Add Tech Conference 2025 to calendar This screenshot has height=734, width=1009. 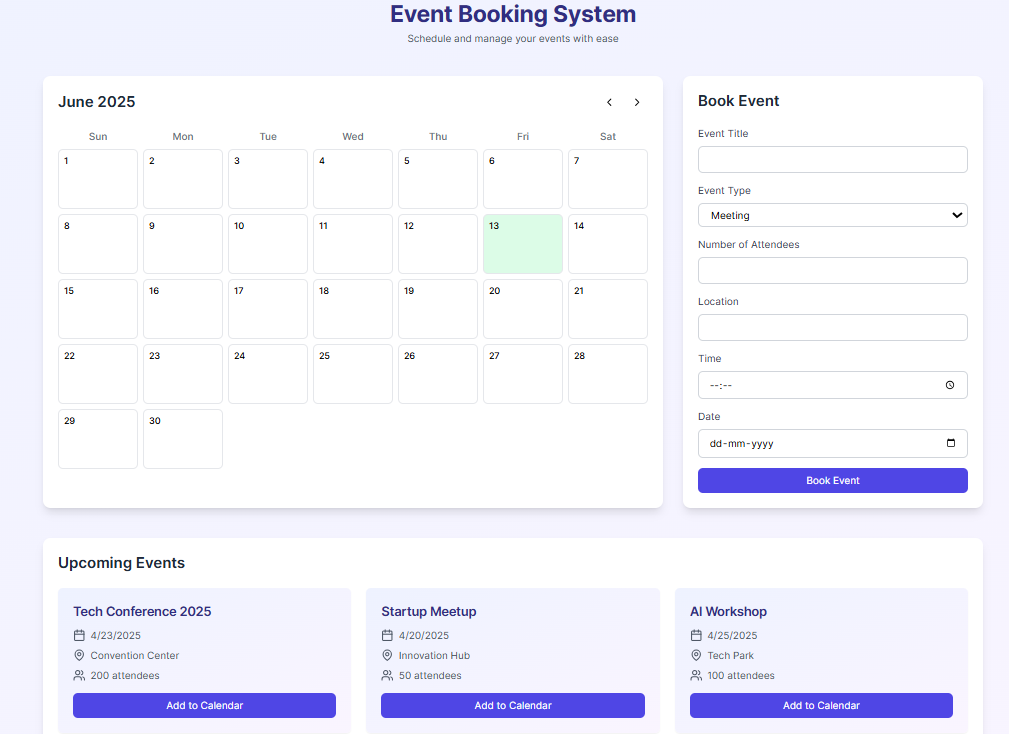(204, 705)
